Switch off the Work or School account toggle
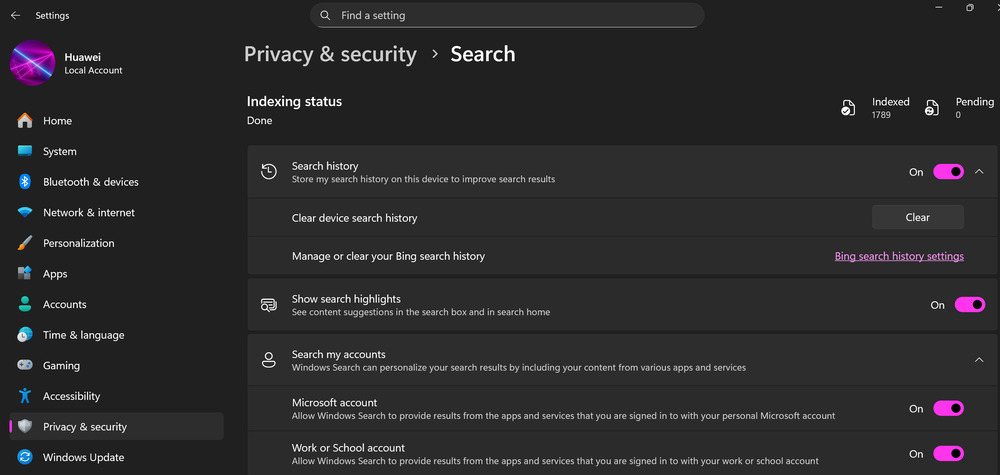Viewport: 1000px width, 475px height. click(x=948, y=453)
